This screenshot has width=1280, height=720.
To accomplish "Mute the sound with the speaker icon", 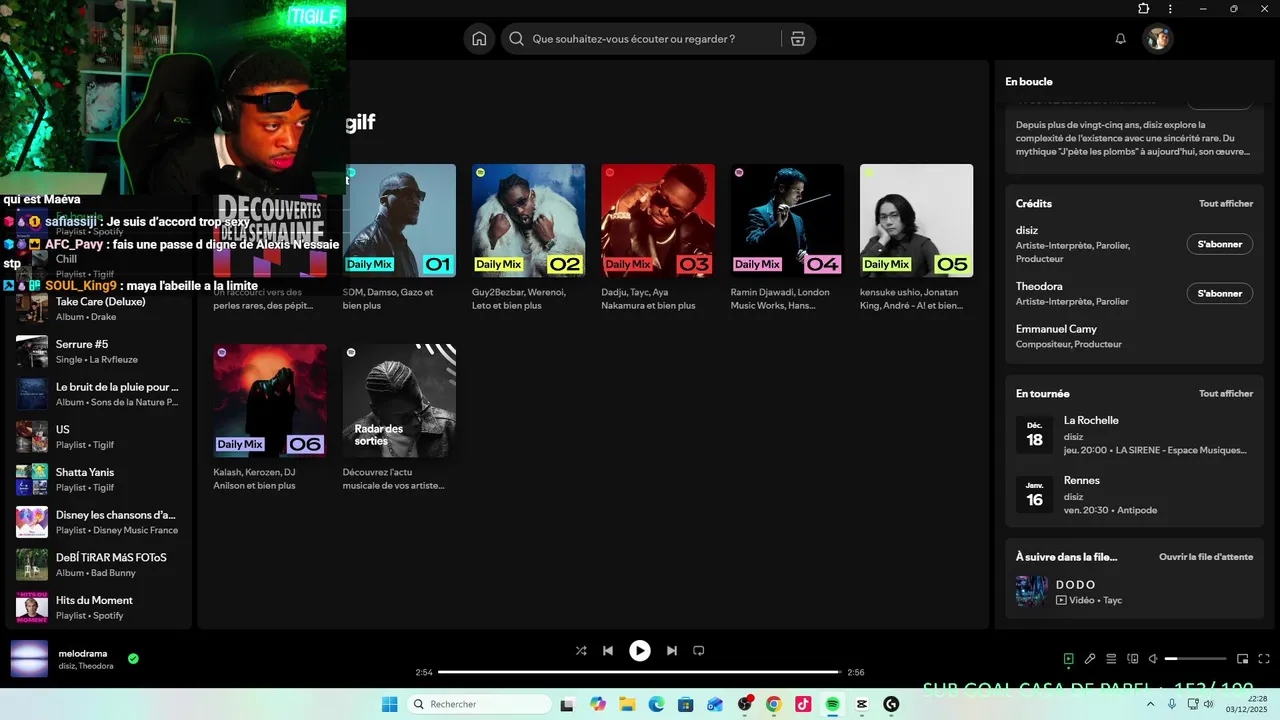I will point(1153,659).
